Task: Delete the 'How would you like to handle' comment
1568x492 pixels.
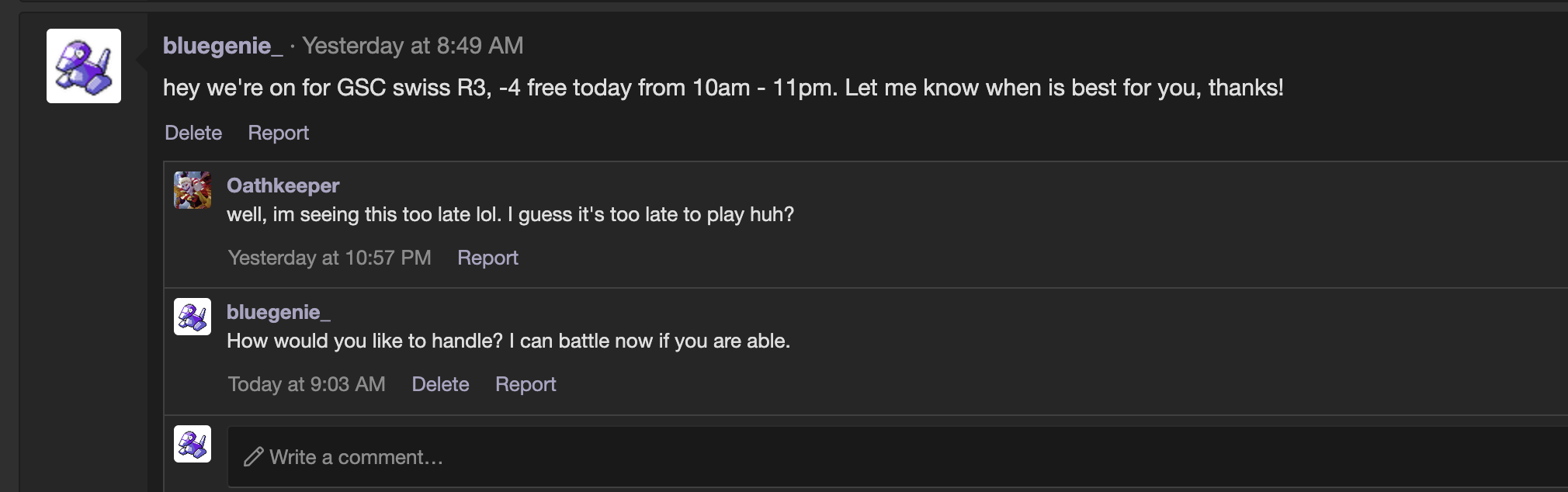Action: coord(440,384)
